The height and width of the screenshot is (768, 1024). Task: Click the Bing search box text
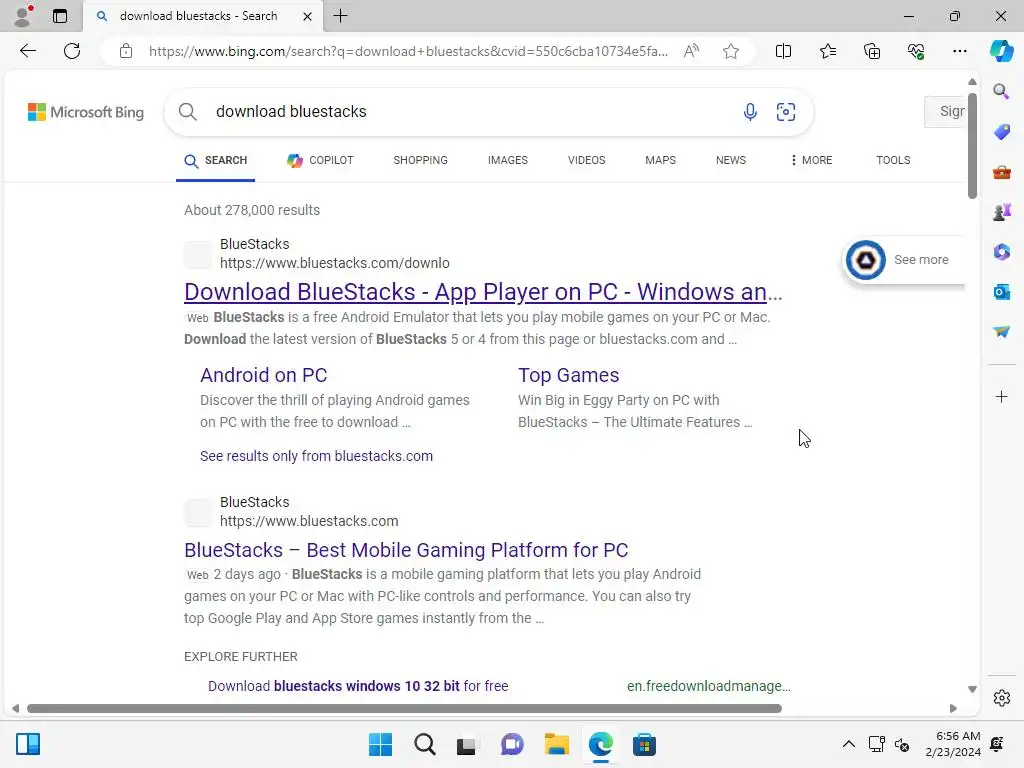coord(291,112)
